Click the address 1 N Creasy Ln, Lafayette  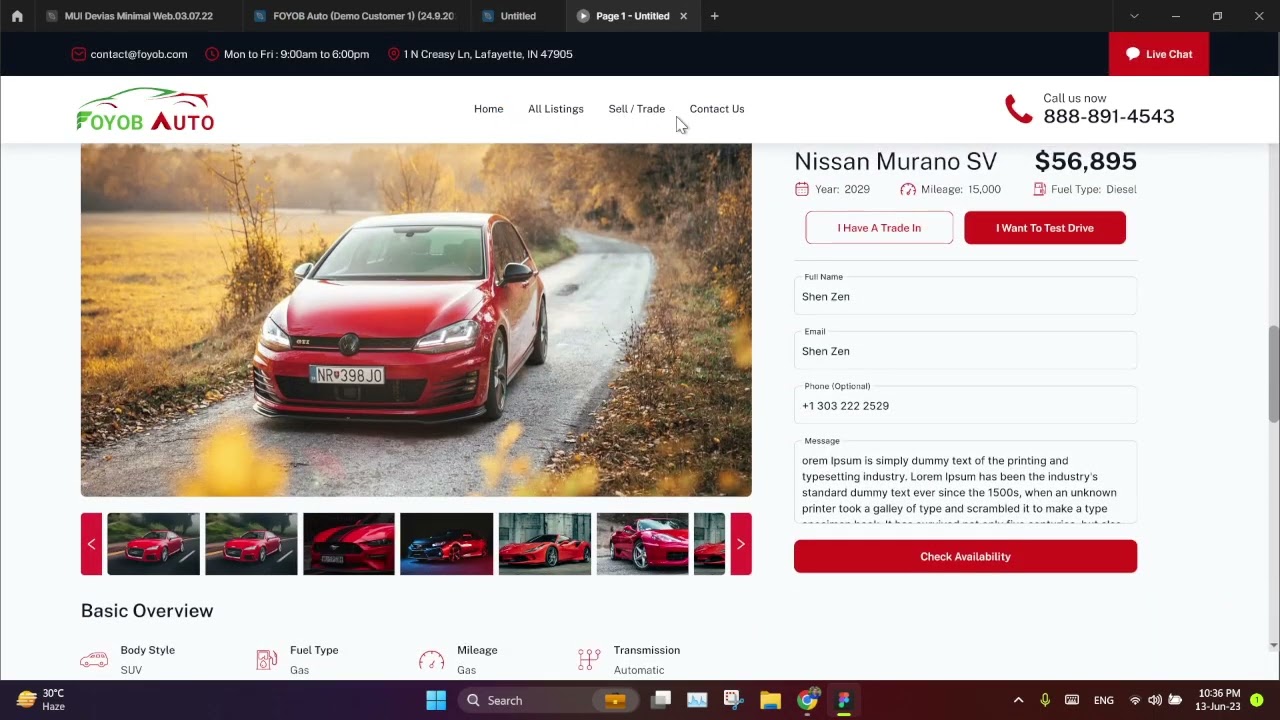(488, 54)
